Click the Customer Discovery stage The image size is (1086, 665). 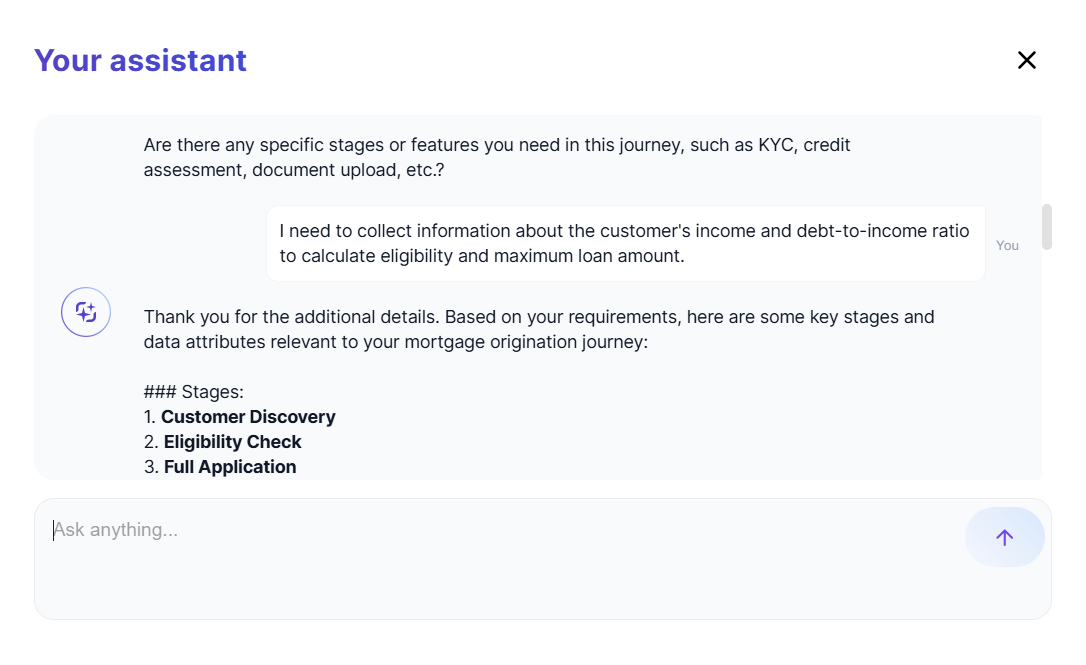click(x=248, y=417)
